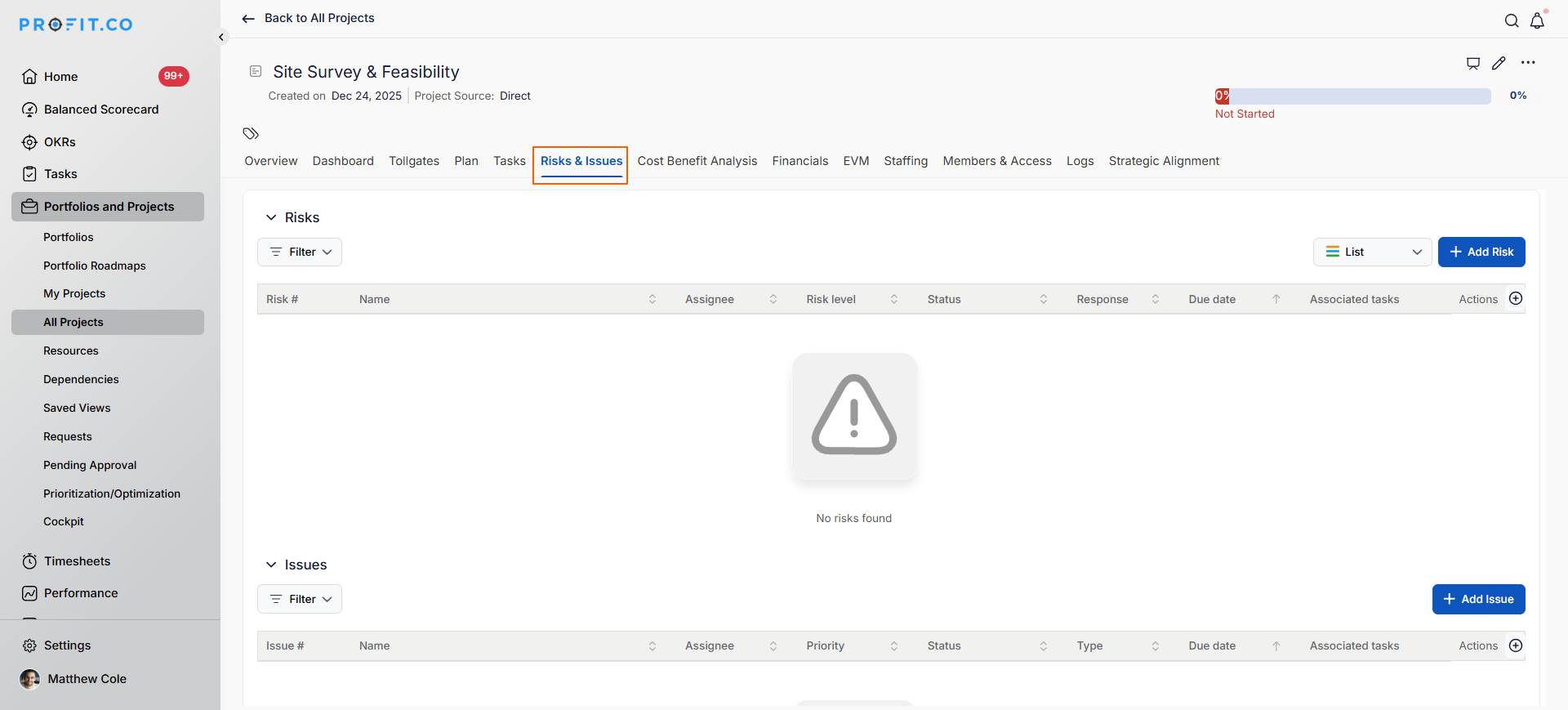Screen dimensions: 1568x710
Task: Open Tasks in the left sidebar
Action: tap(60, 174)
